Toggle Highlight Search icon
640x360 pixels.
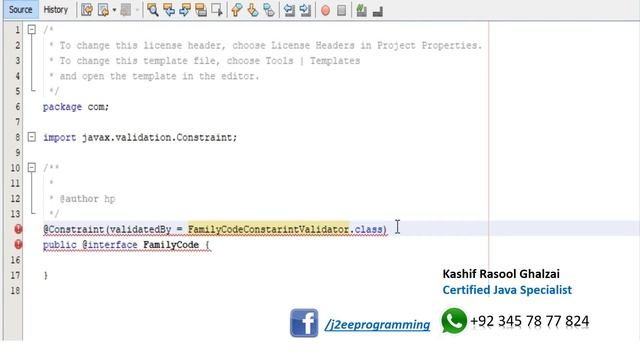click(x=201, y=10)
